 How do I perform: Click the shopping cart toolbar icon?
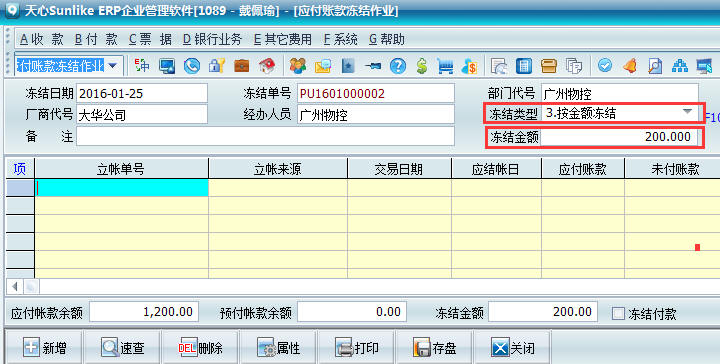point(445,66)
